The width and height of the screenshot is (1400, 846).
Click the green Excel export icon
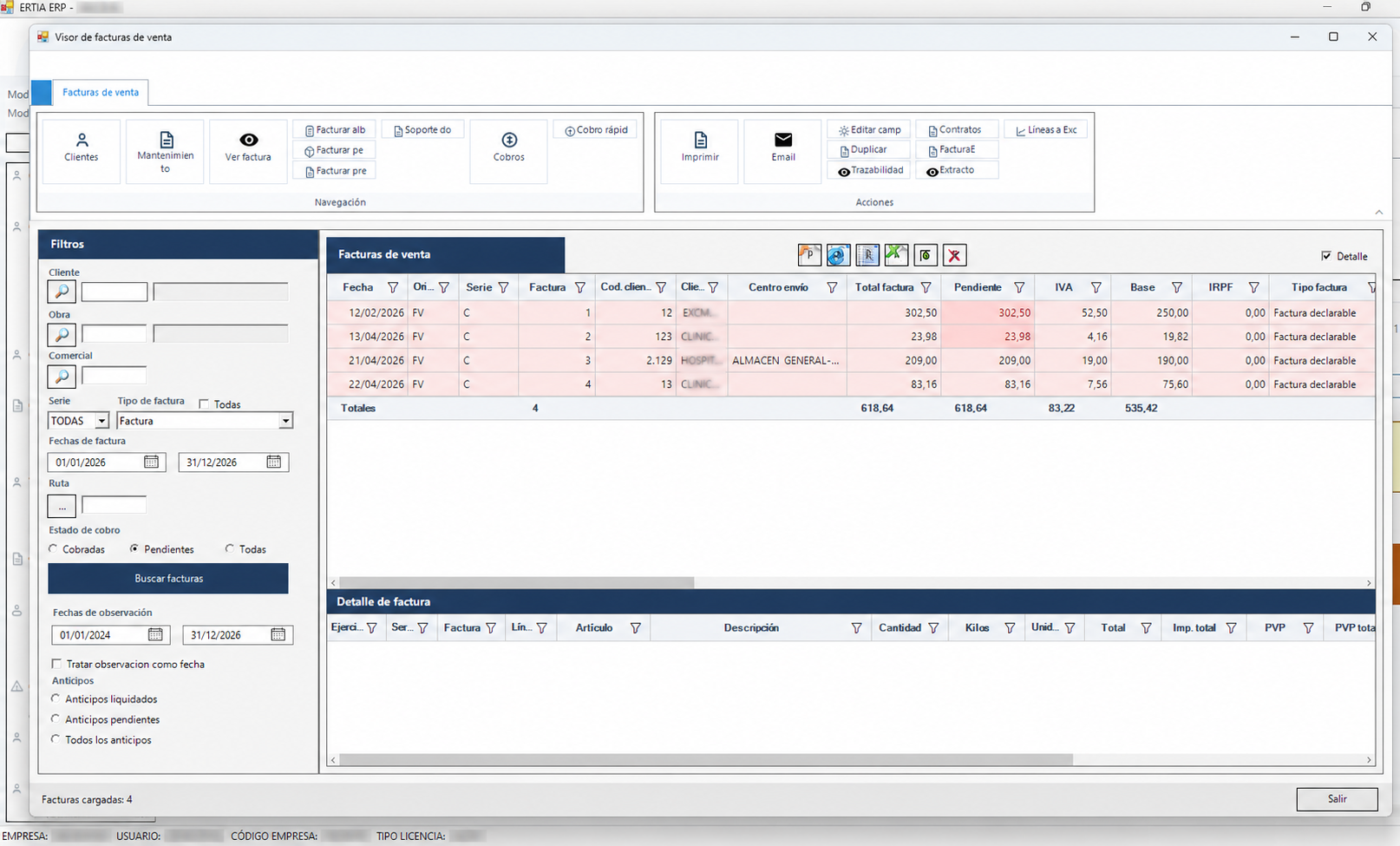896,255
